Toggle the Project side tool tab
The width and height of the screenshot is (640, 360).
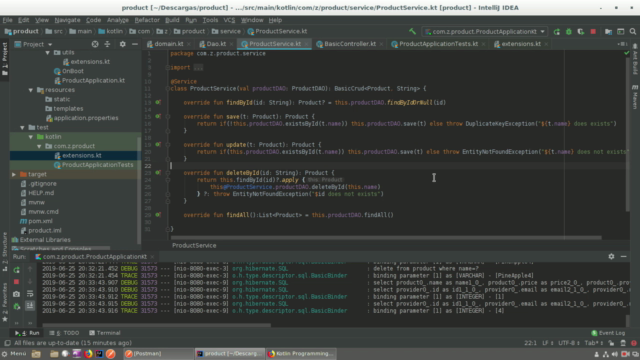(x=4, y=59)
